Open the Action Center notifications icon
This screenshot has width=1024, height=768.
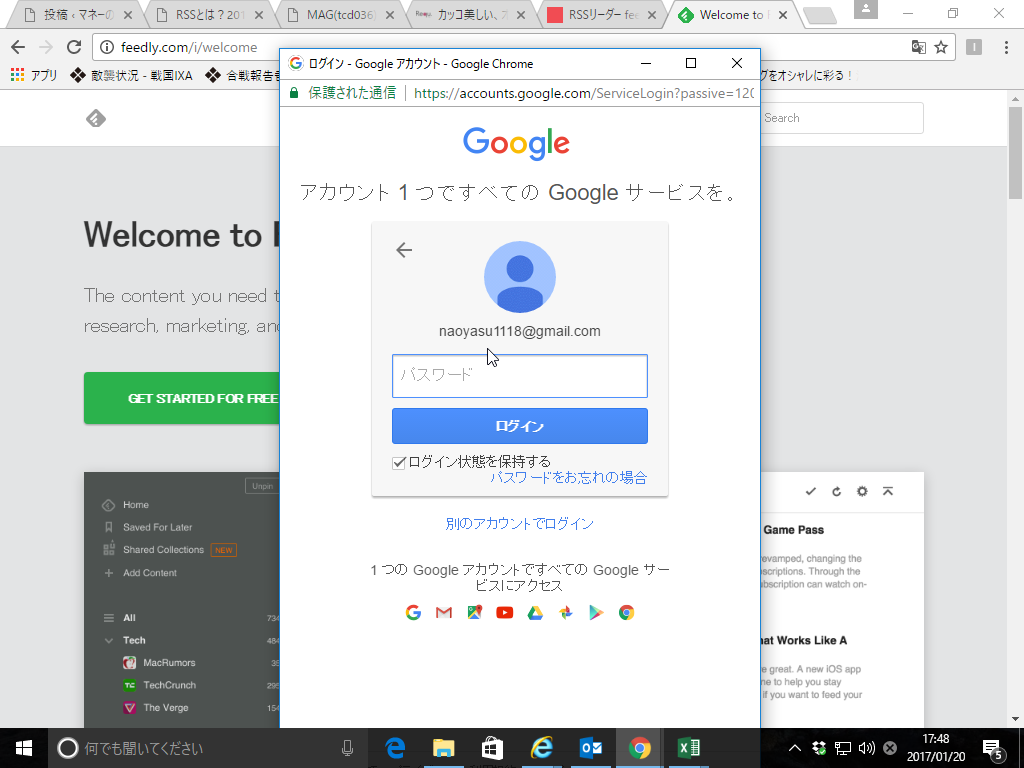(x=992, y=749)
